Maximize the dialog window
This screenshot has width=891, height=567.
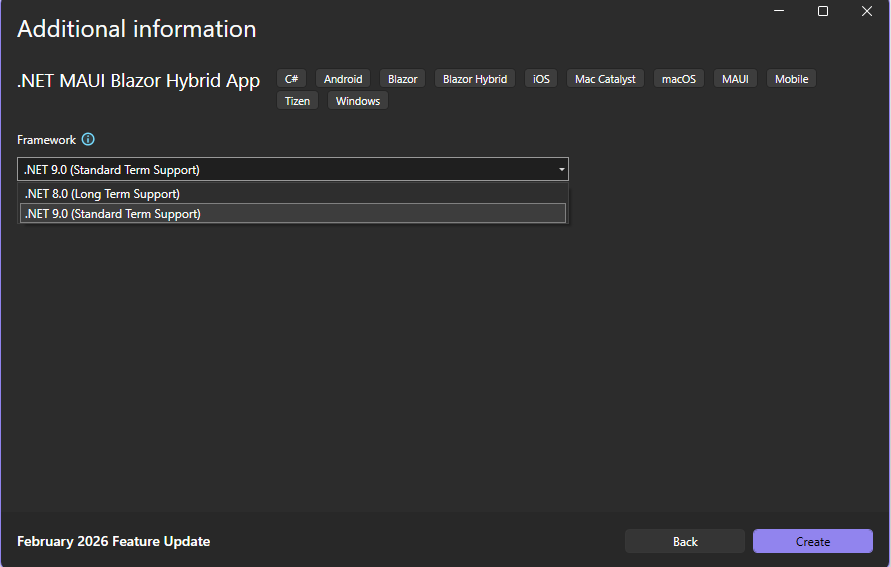tap(822, 11)
